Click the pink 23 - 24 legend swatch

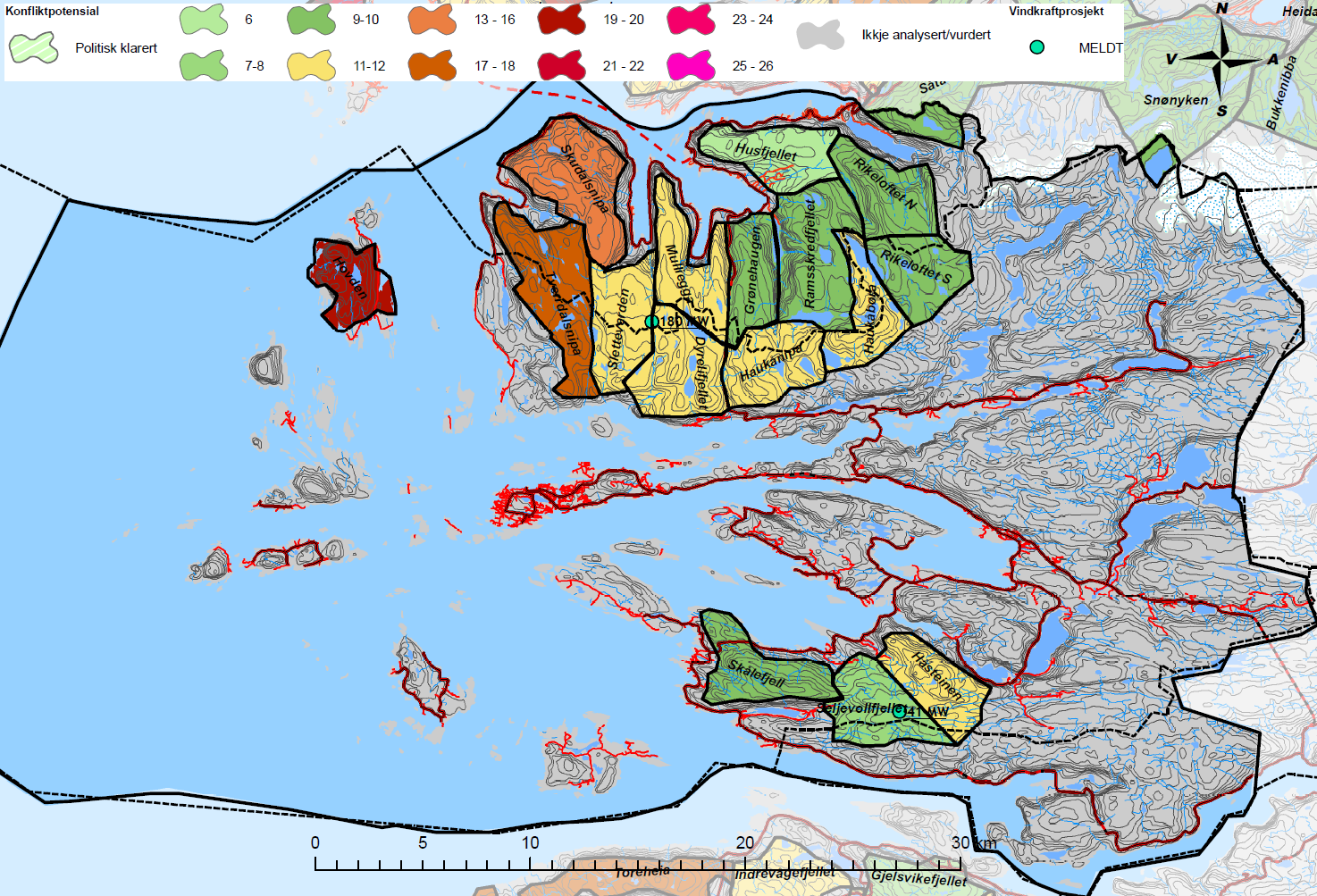692,19
